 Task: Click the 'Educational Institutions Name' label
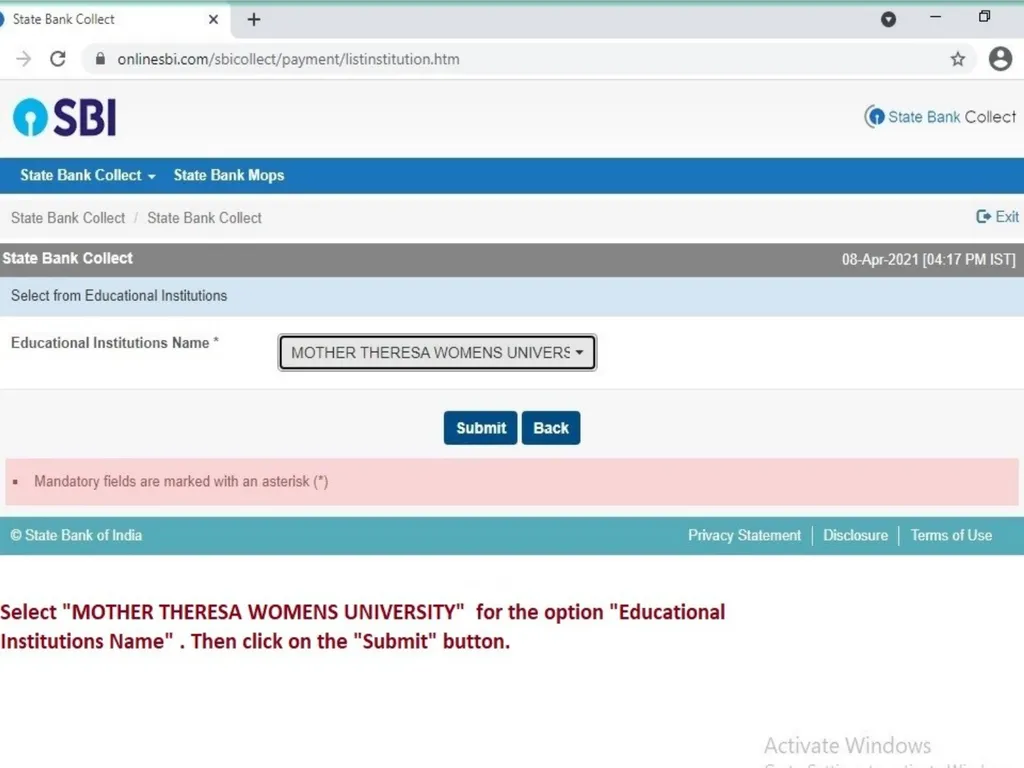tap(115, 343)
